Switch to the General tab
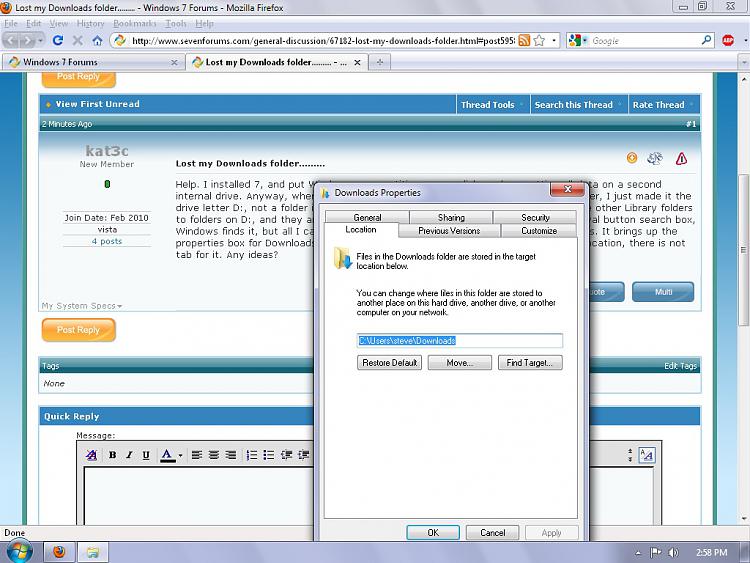 point(367,217)
